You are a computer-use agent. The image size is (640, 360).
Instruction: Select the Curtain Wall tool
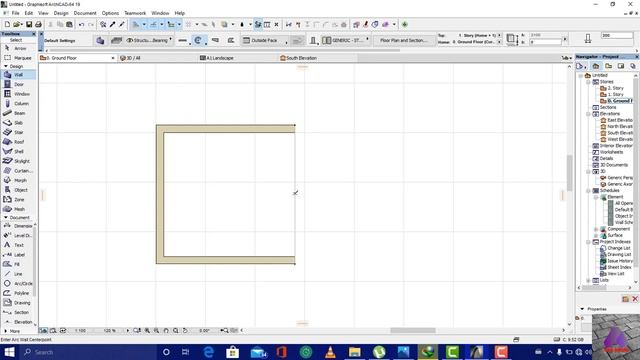point(18,171)
